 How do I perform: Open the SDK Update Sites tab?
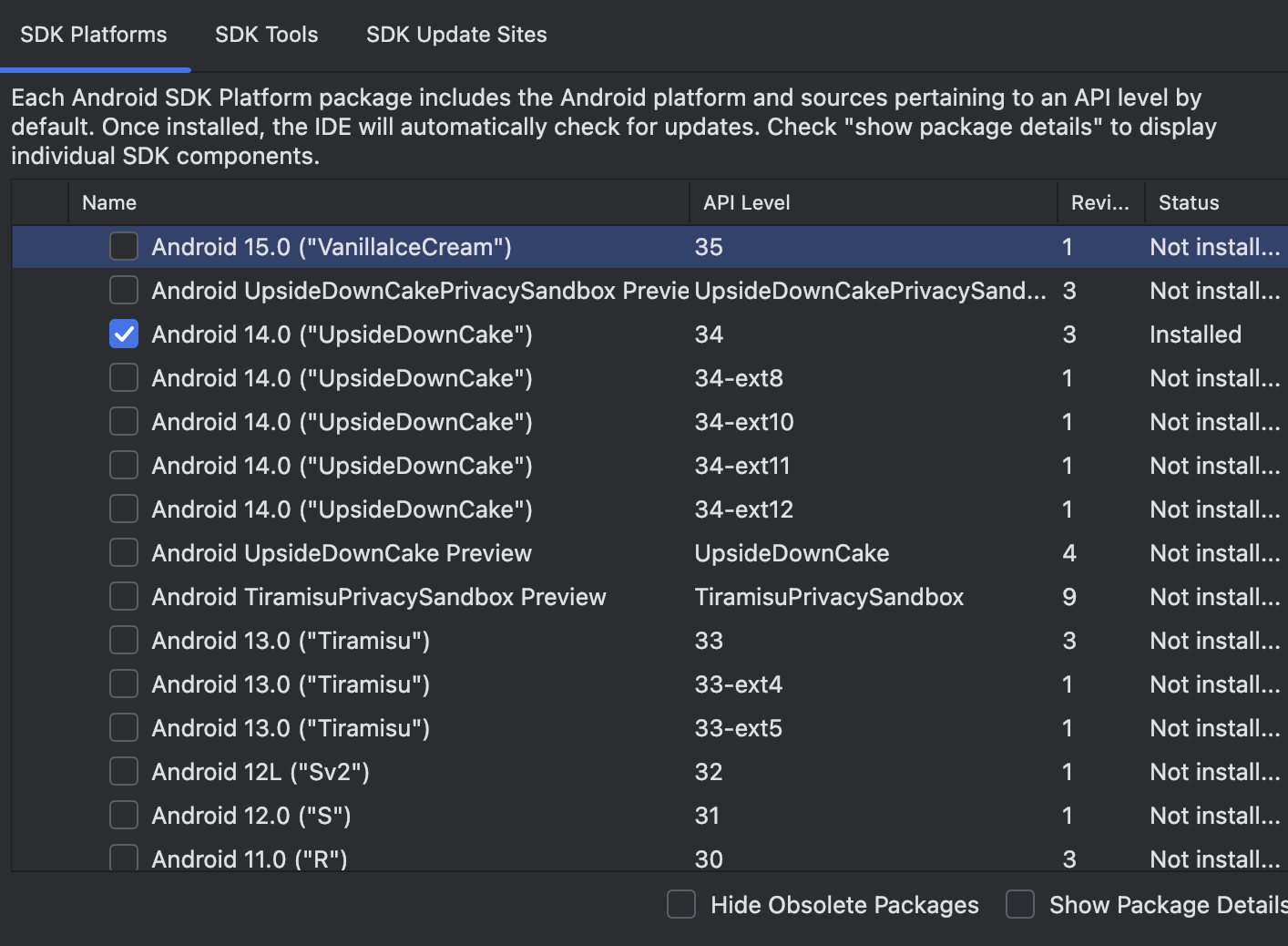click(x=456, y=35)
